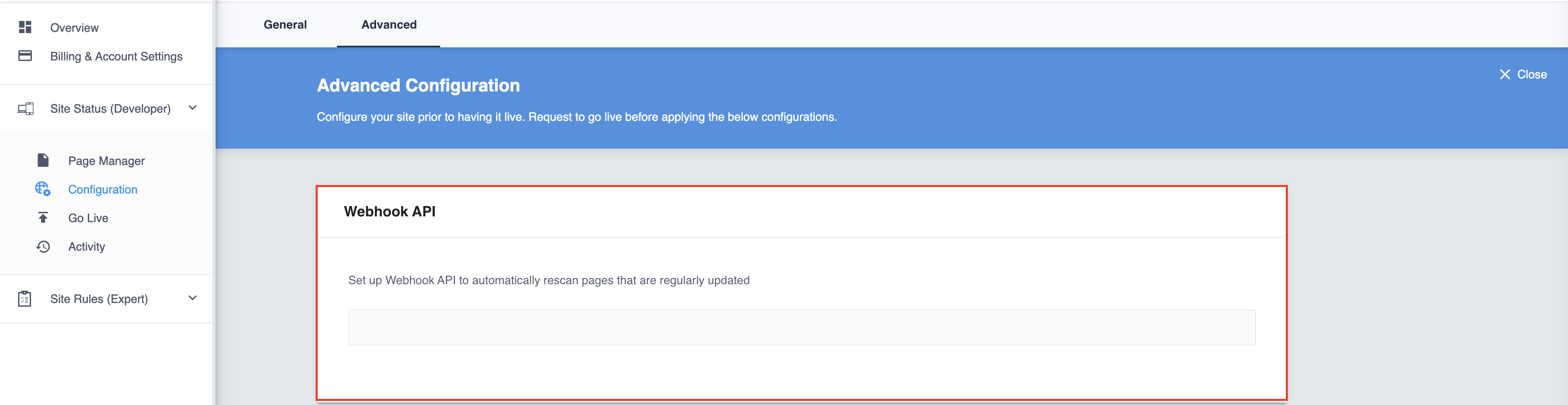This screenshot has height=405, width=1568.
Task: Click the Configuration globe gear icon
Action: (x=42, y=189)
